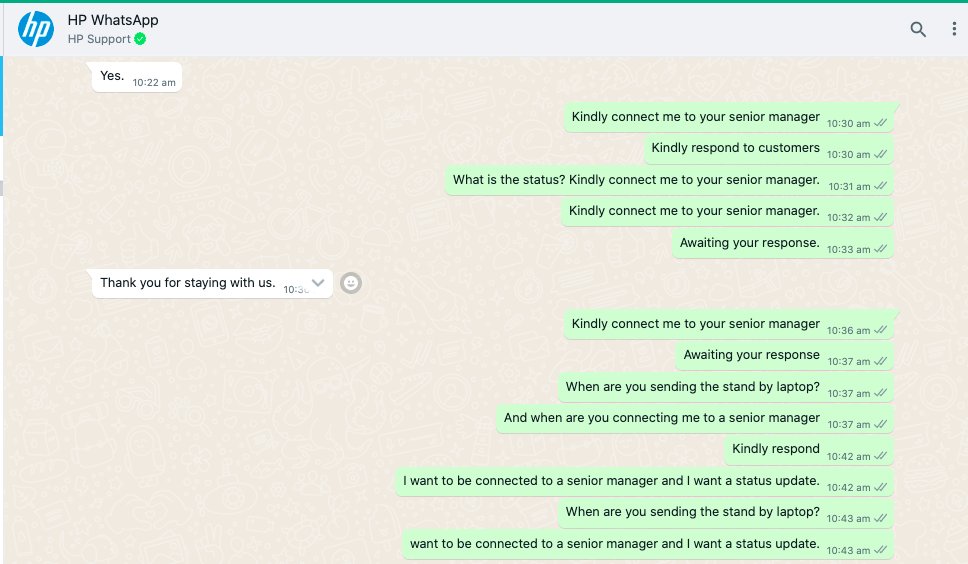Open the HP logo profile picture
Viewport: 968px width, 564px height.
click(36, 29)
